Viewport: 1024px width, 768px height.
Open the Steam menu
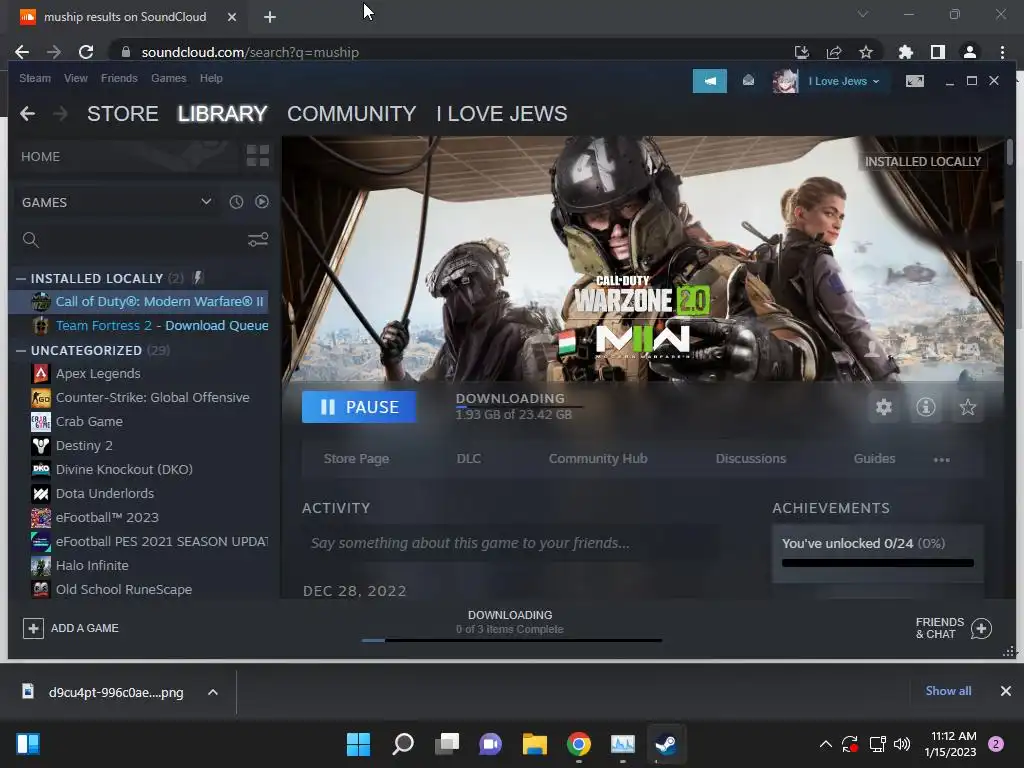pos(35,78)
